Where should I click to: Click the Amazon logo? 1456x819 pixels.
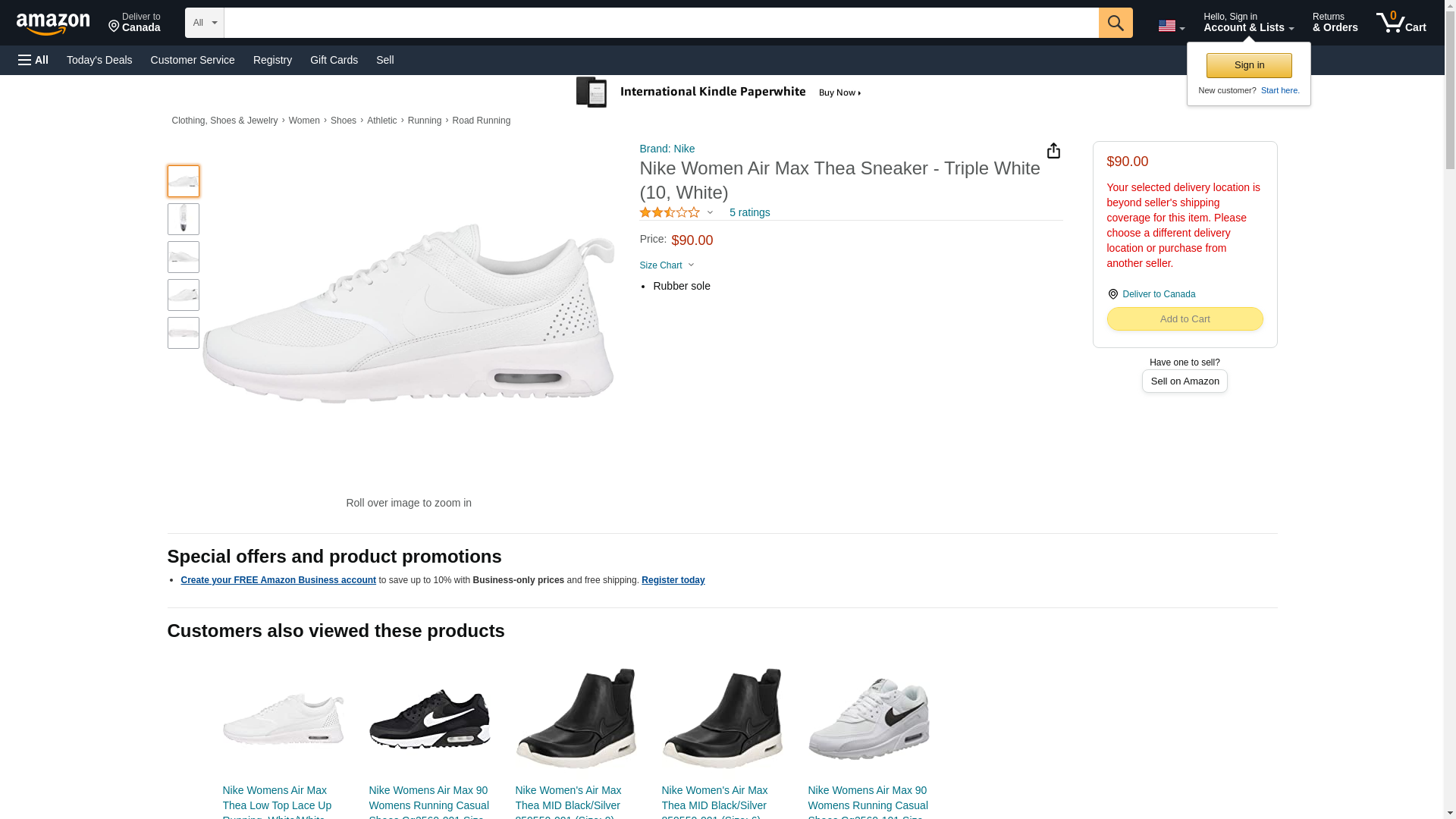coord(53,24)
